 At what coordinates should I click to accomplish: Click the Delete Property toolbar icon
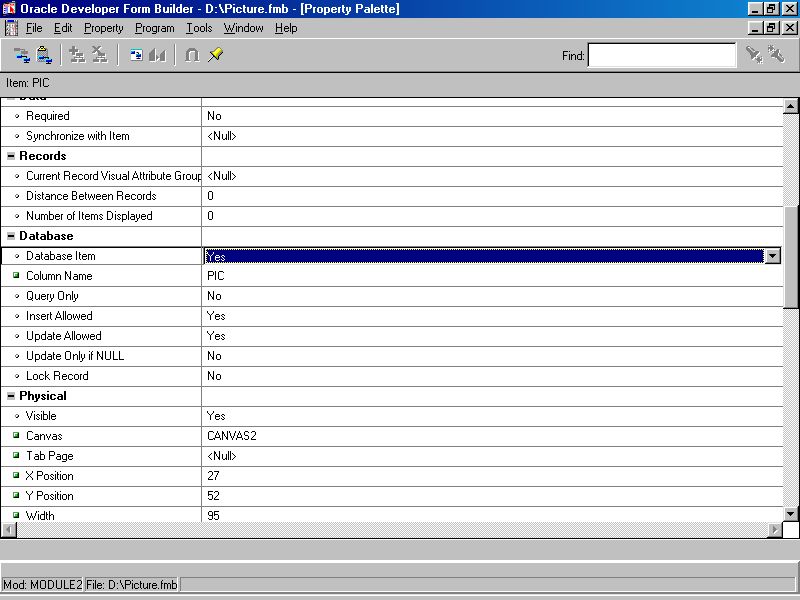point(99,55)
